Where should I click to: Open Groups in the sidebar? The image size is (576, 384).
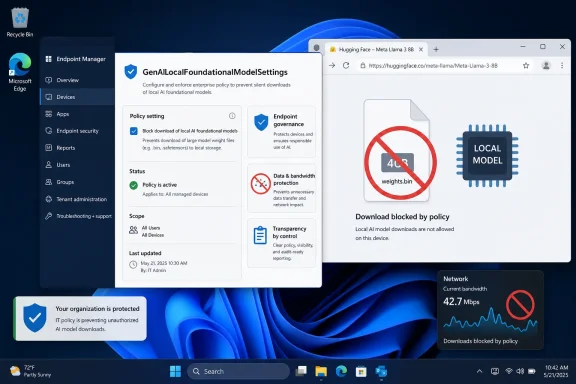coord(77,182)
